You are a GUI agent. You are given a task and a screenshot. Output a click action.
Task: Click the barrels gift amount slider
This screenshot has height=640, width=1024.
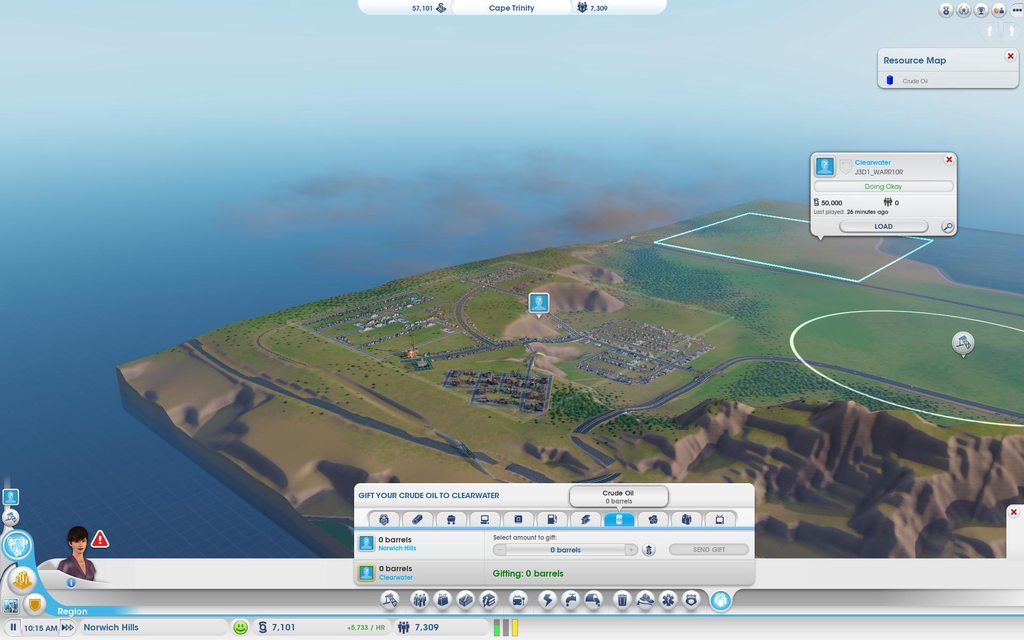pyautogui.click(x=565, y=550)
